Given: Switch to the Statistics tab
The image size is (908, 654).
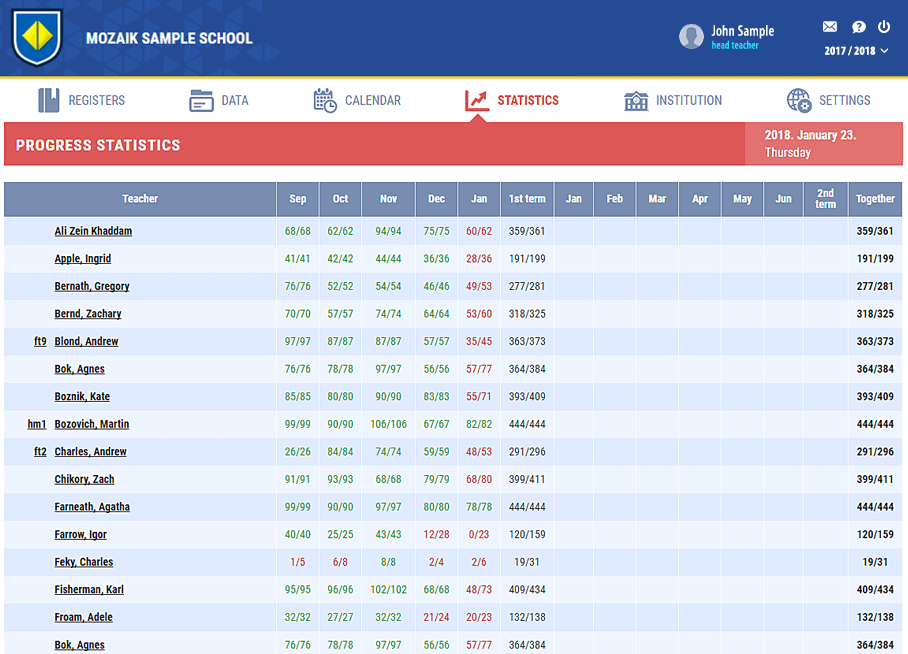Looking at the screenshot, I should point(512,100).
